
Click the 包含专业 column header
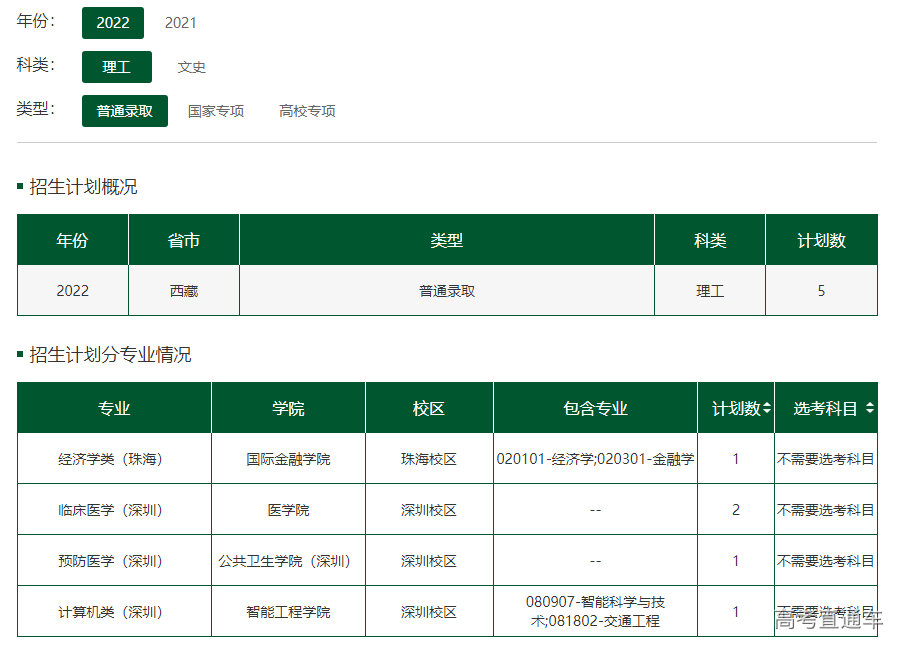595,408
